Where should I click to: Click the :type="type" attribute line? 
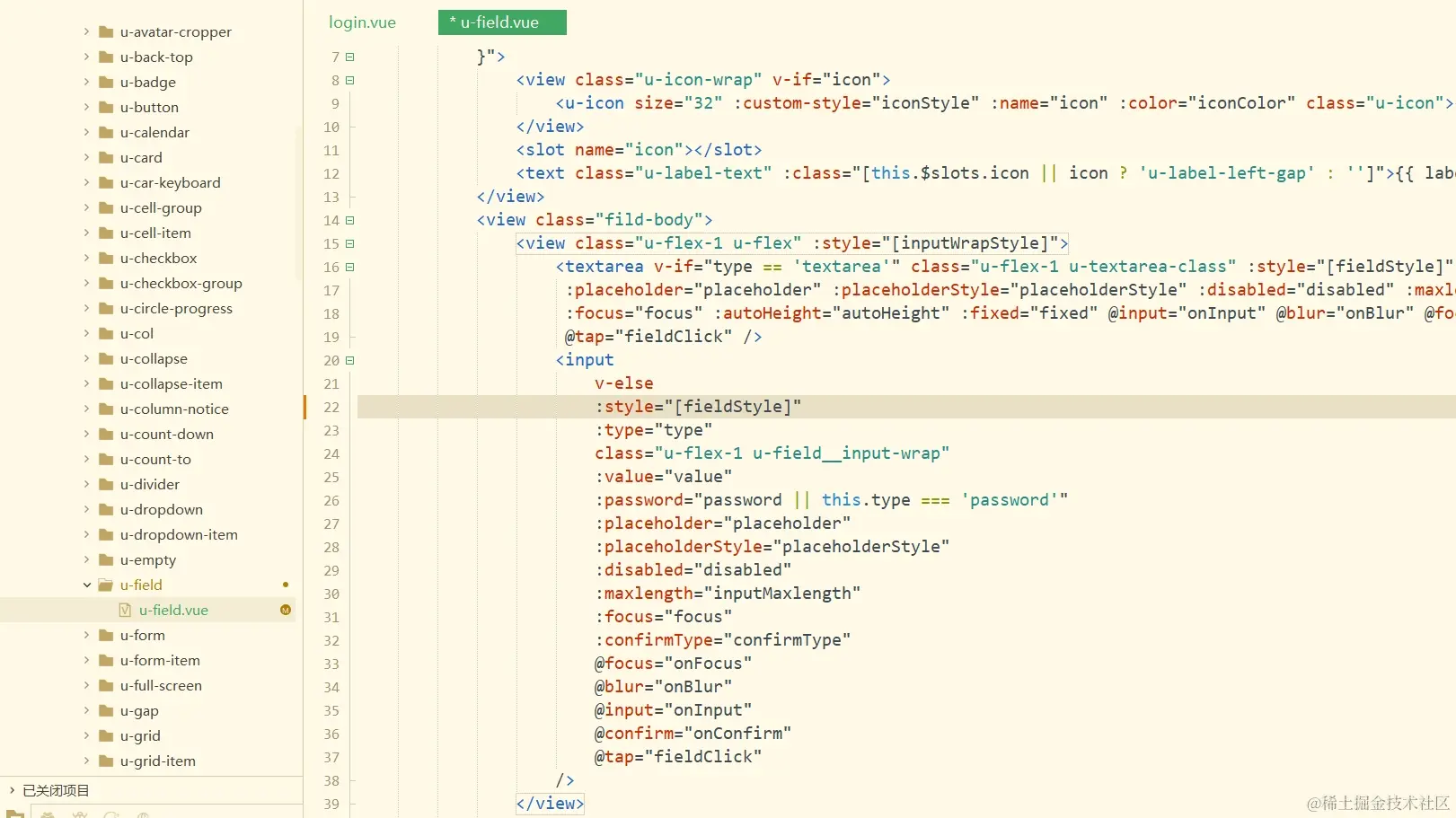[653, 430]
